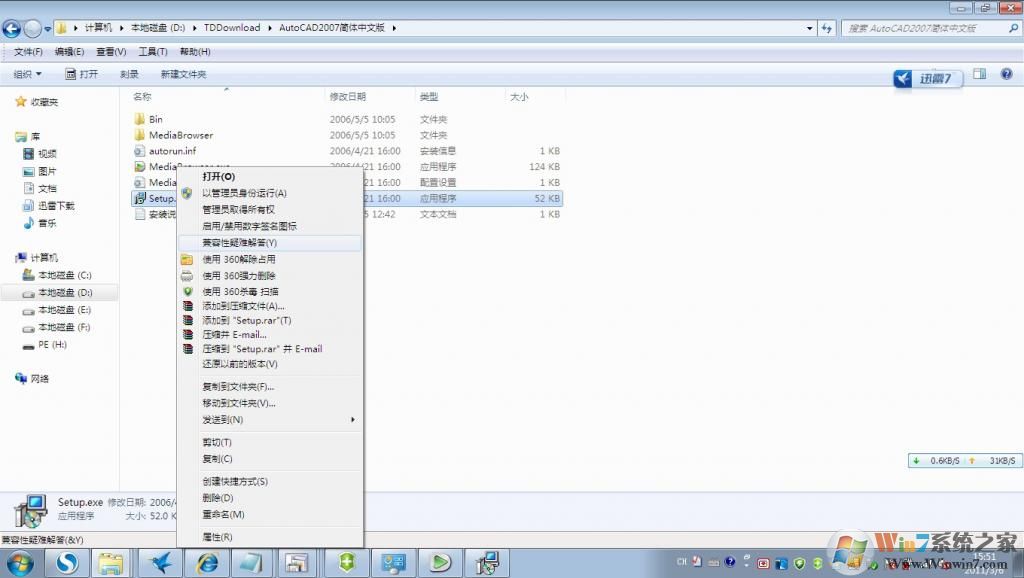Open Internet Explorer from taskbar
Screen dimensions: 1024x578
(206, 563)
